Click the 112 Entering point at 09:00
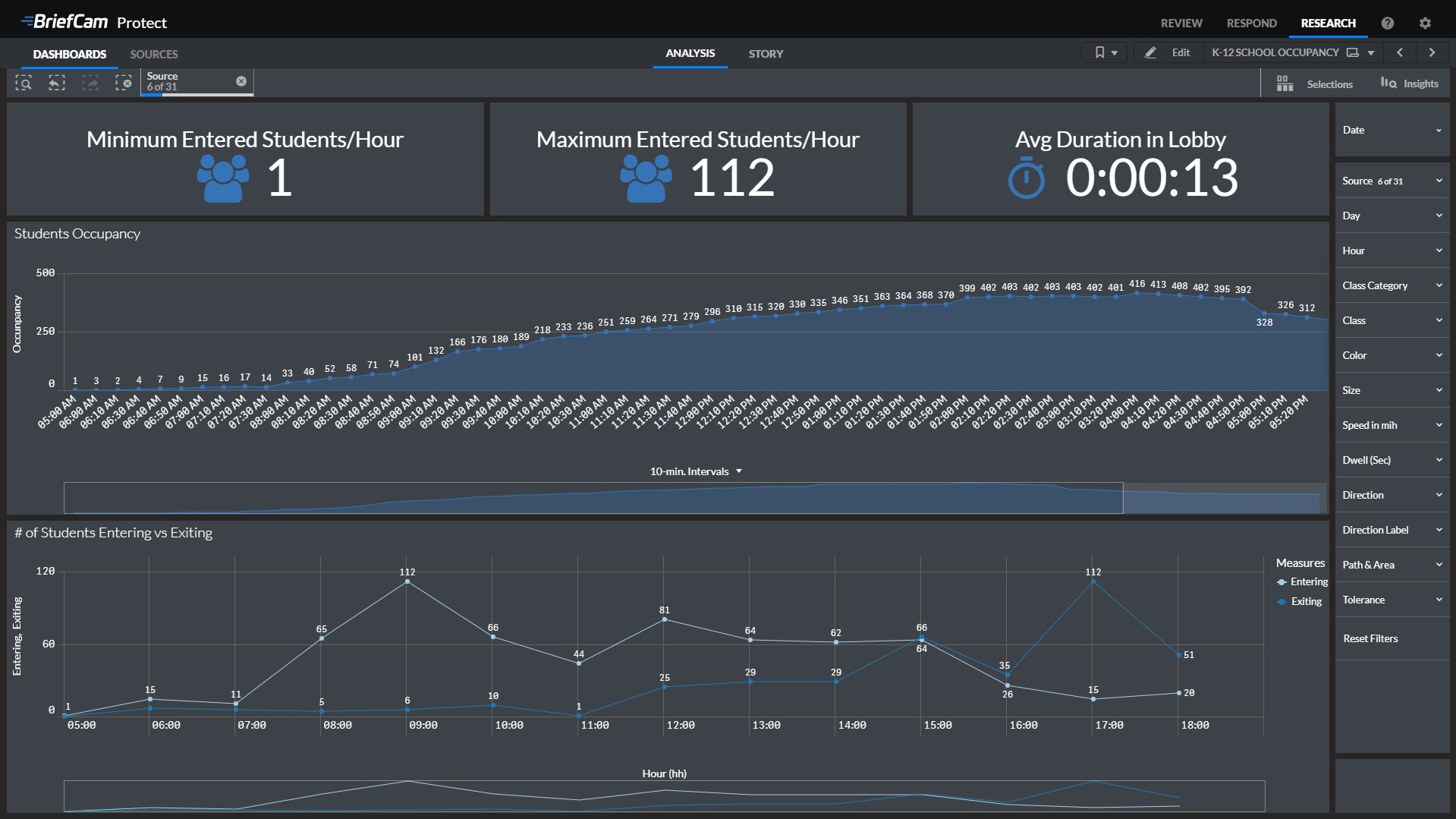 tap(407, 581)
